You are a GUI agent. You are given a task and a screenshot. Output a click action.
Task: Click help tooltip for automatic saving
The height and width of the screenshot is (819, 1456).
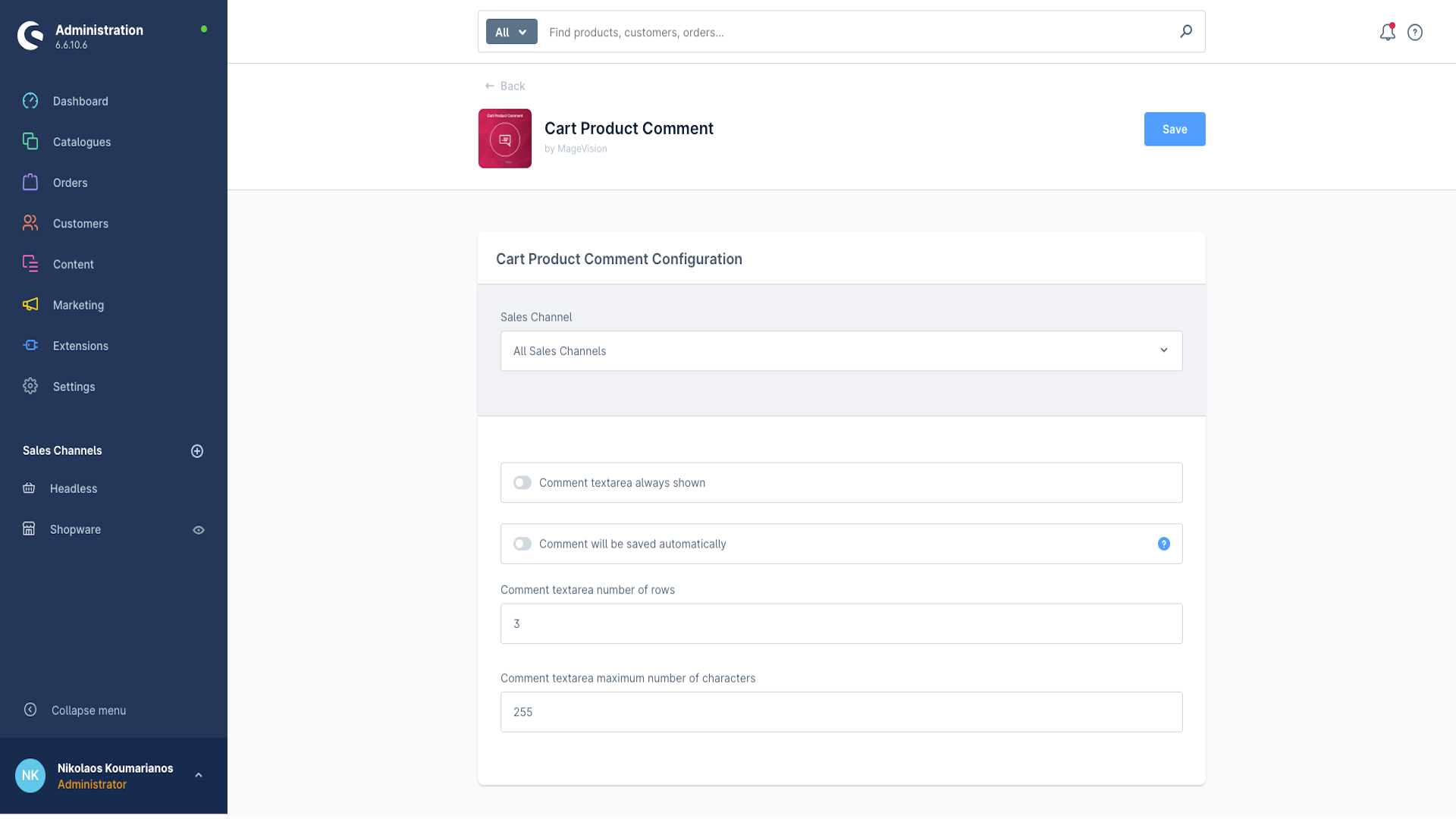(x=1164, y=544)
